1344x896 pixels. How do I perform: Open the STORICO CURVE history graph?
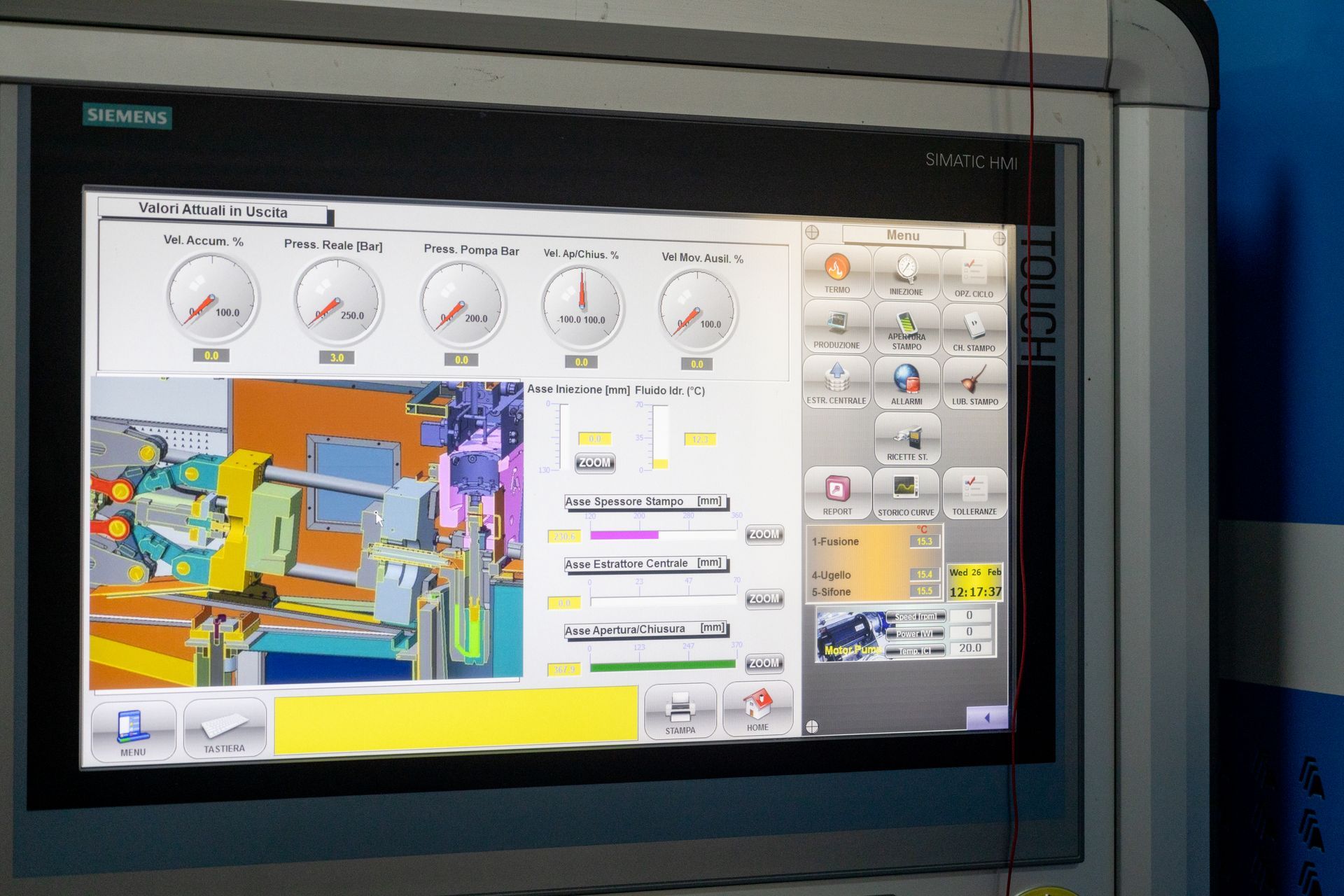(906, 493)
